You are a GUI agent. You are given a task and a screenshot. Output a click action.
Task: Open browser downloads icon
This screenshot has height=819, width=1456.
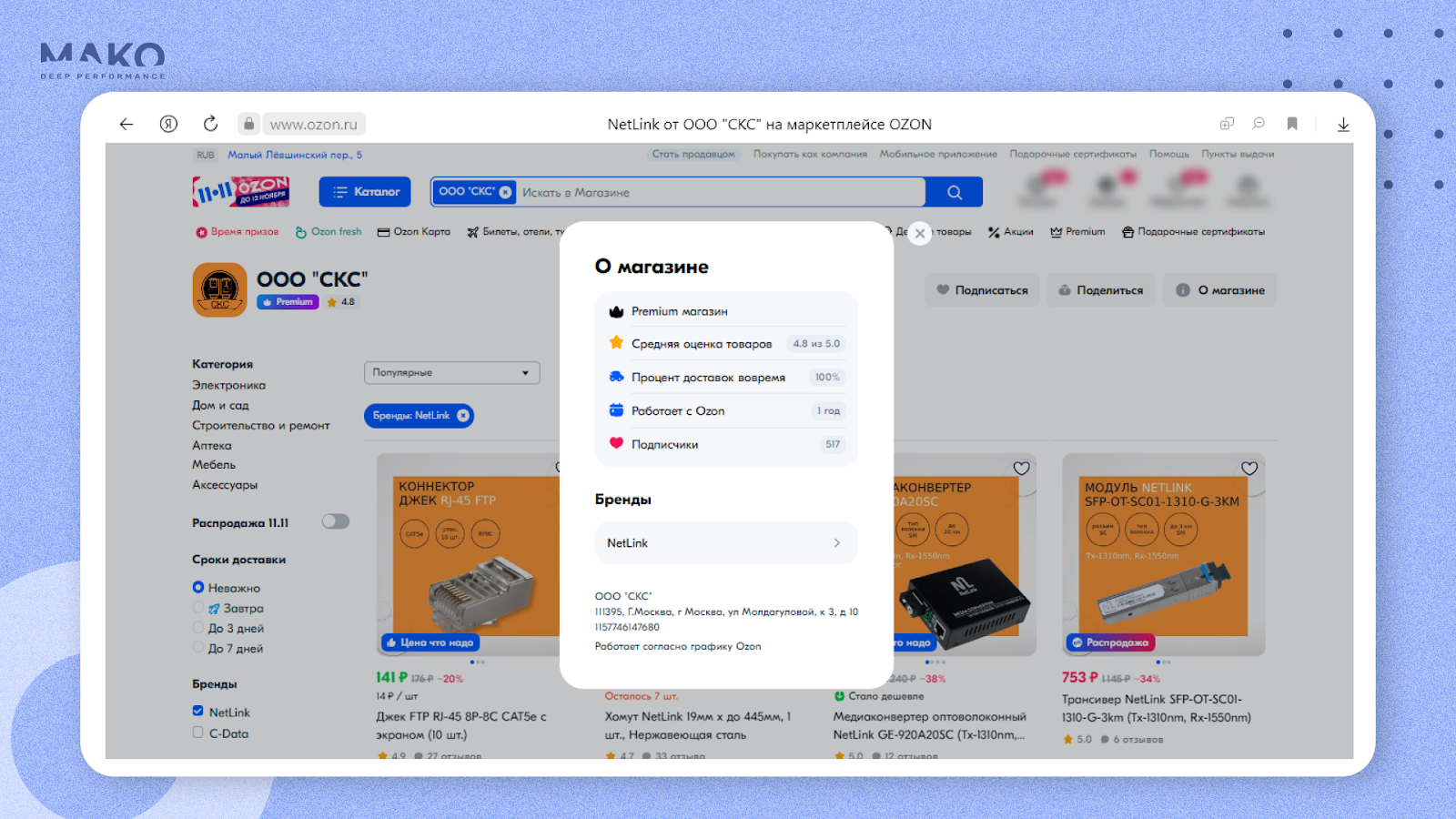1343,125
